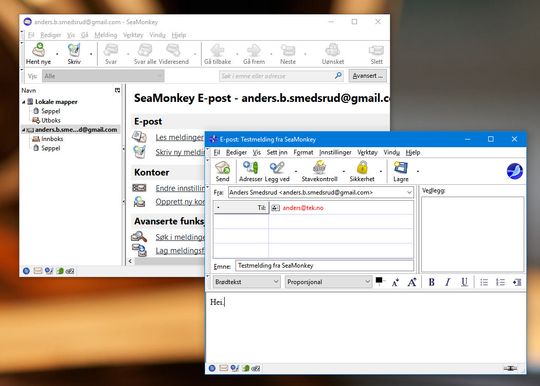Run Stavekontroll spell check
This screenshot has height=386, width=540.
click(320, 171)
